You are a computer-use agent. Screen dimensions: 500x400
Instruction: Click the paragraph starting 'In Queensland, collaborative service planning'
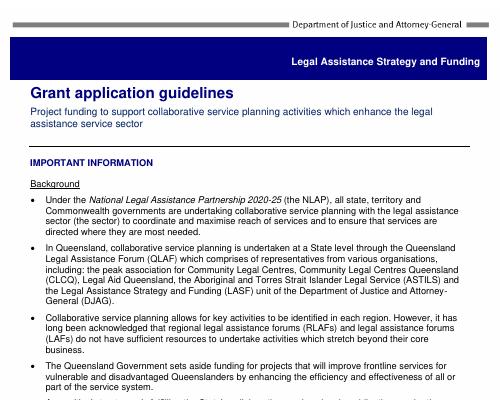tap(252, 275)
